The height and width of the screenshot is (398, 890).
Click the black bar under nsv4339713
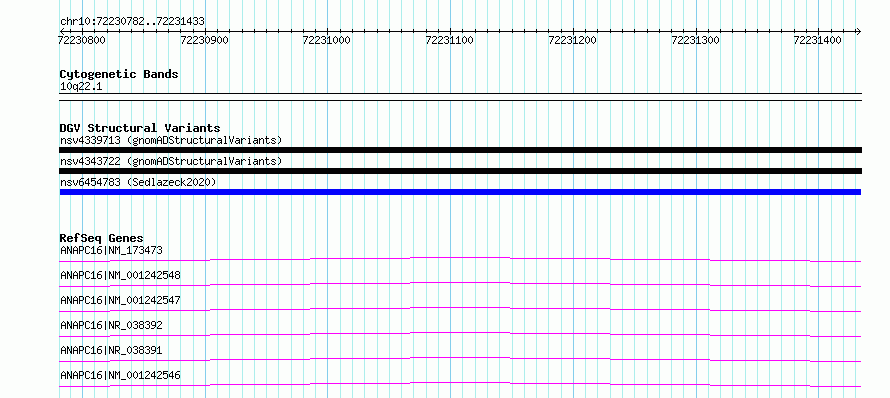tap(460, 150)
